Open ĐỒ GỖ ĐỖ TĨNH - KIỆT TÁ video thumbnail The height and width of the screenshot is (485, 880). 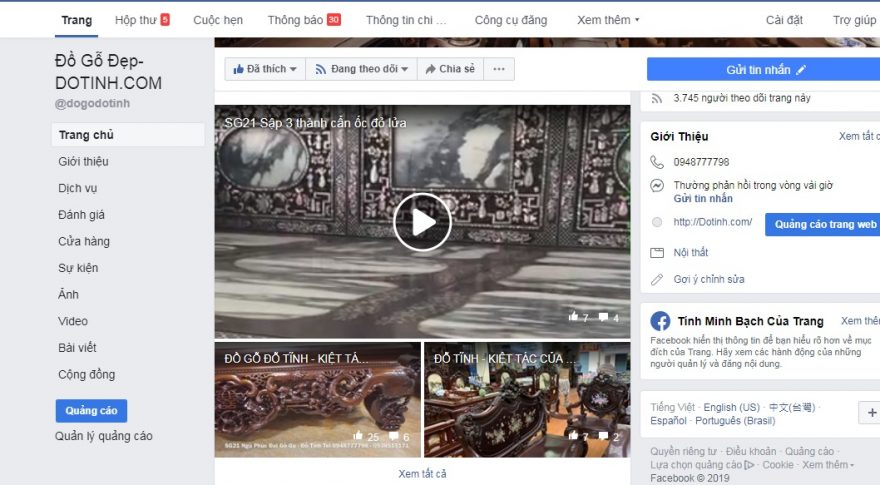pos(318,400)
